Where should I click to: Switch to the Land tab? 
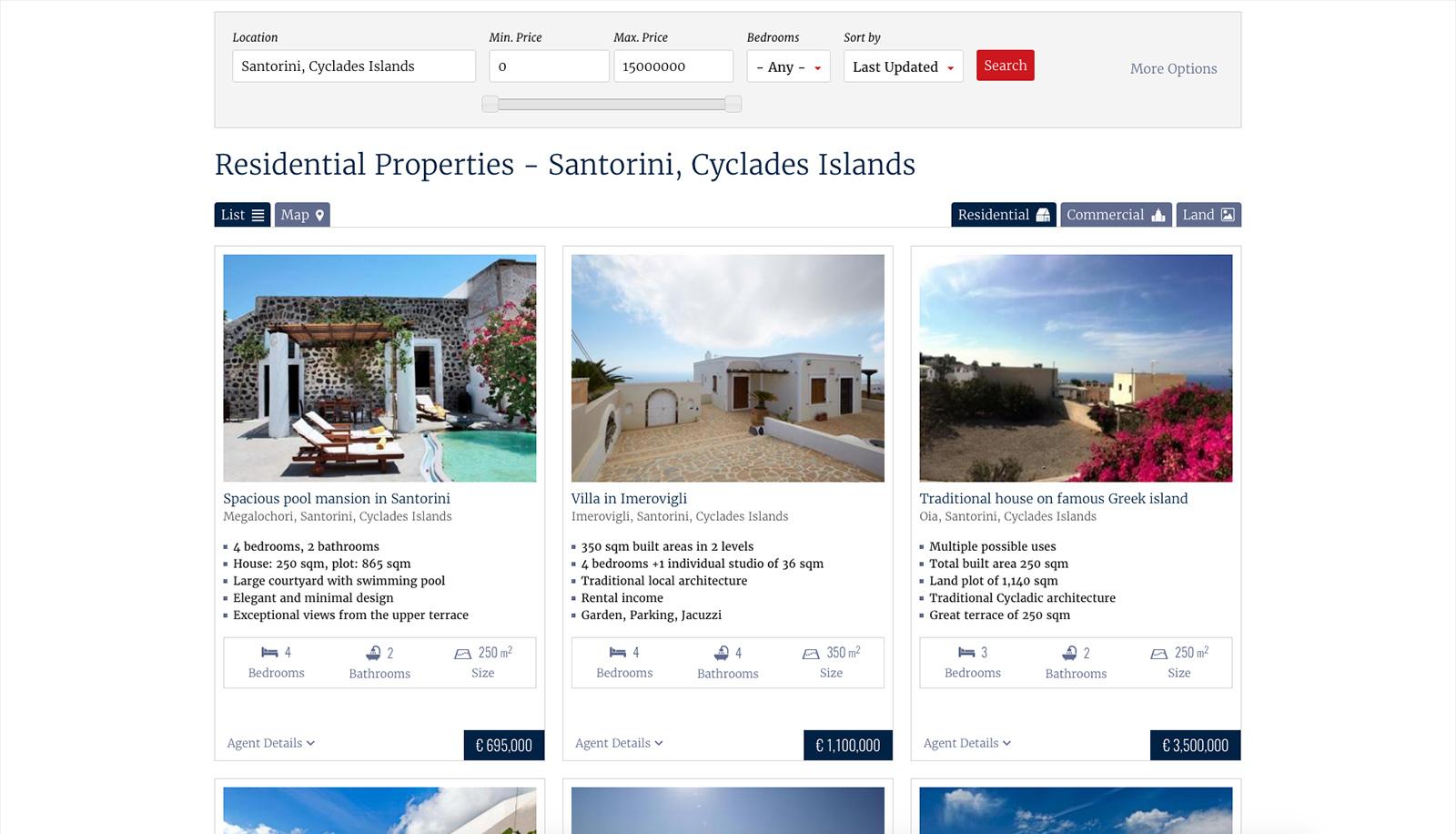click(x=1208, y=215)
